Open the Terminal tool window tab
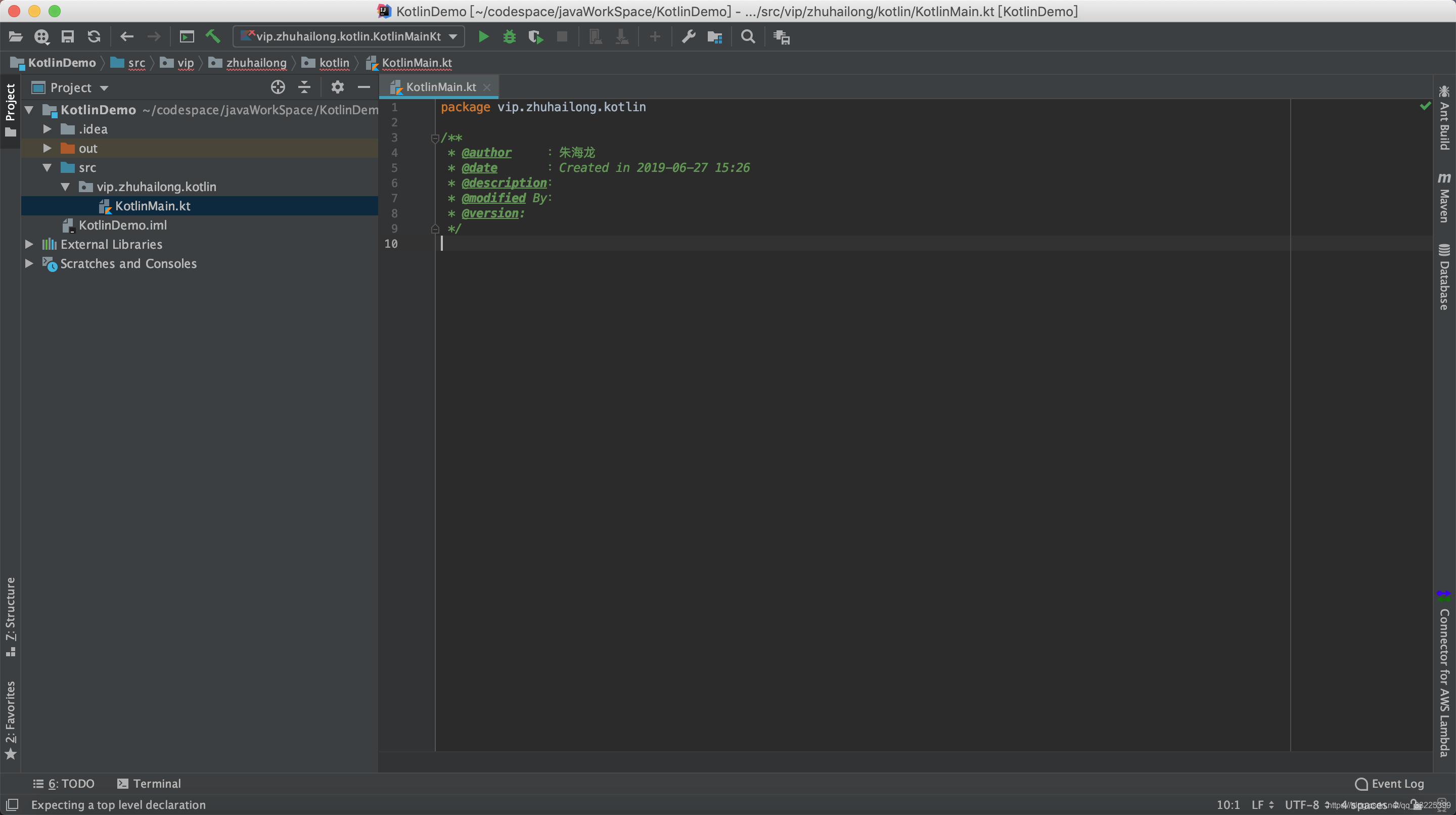The height and width of the screenshot is (815, 1456). [149, 783]
